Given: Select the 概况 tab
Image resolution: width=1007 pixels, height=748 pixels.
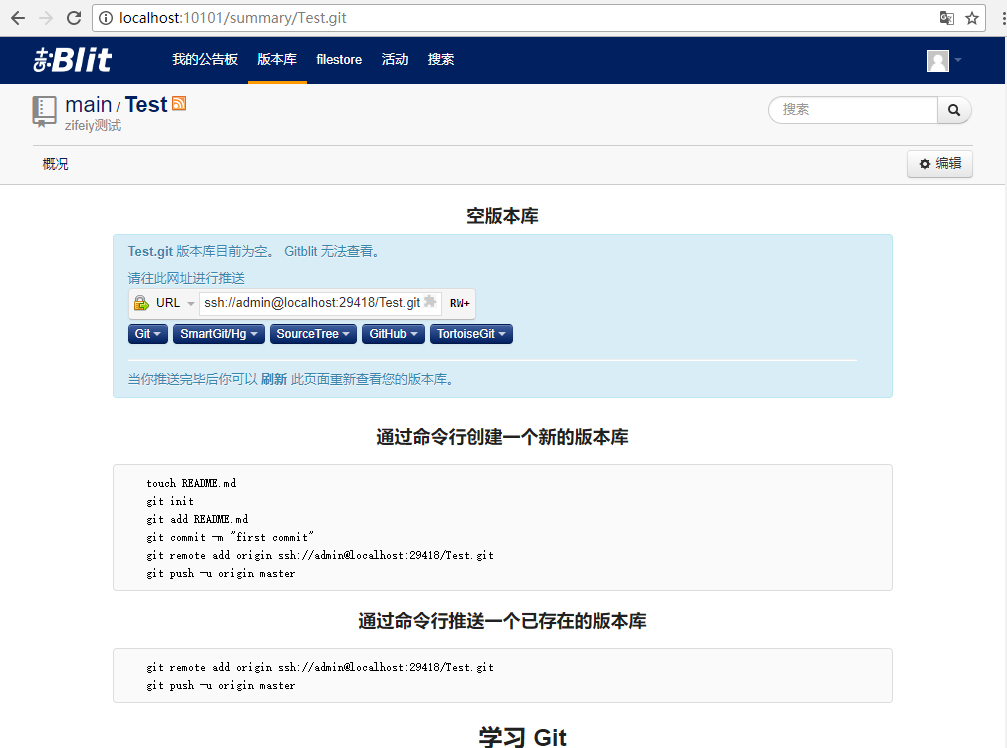Looking at the screenshot, I should (x=55, y=164).
